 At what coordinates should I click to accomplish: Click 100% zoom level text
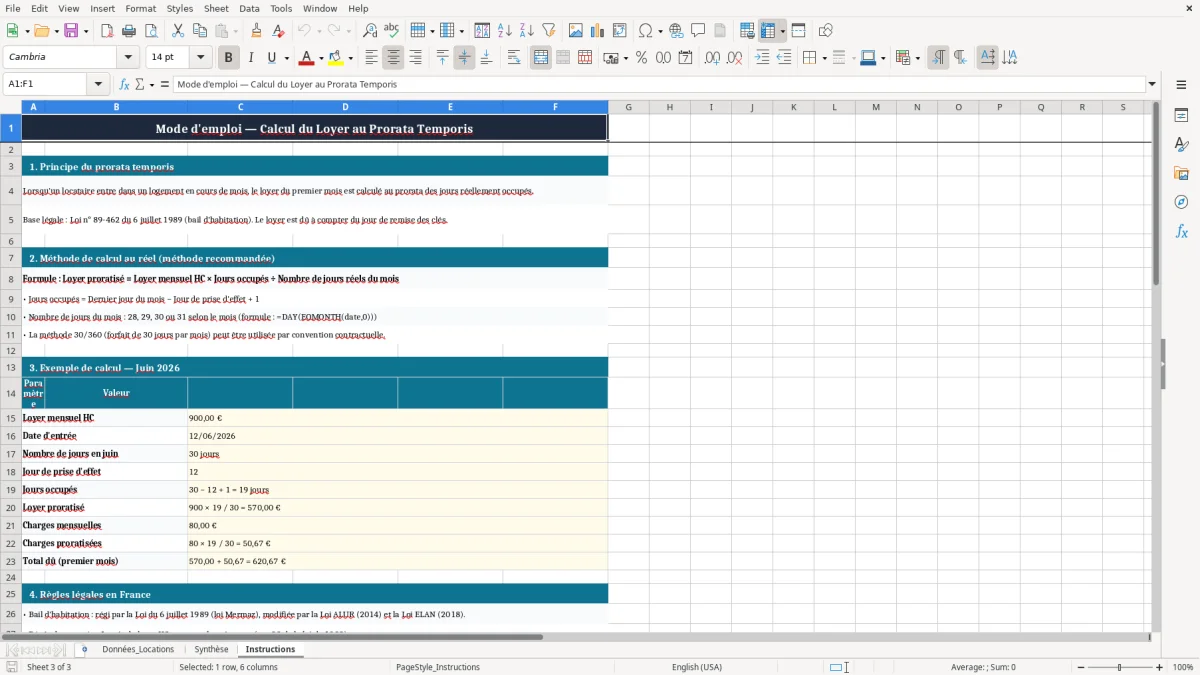(x=1182, y=667)
